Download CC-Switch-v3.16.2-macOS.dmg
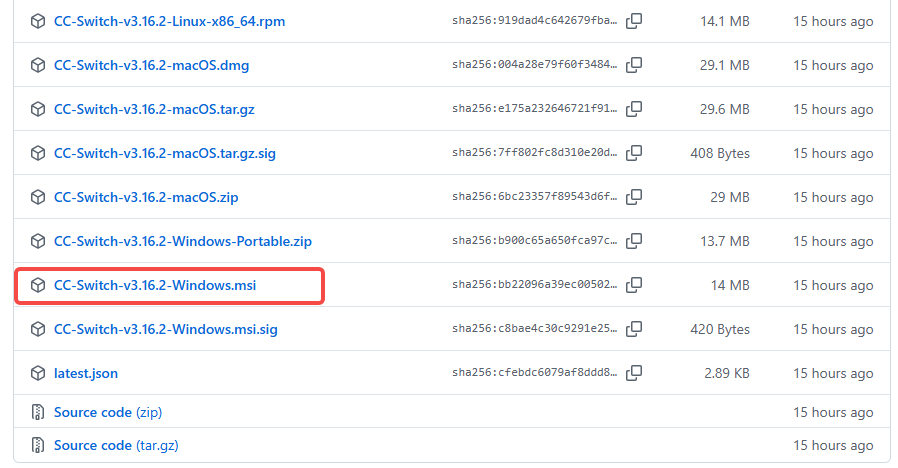 click(x=151, y=65)
